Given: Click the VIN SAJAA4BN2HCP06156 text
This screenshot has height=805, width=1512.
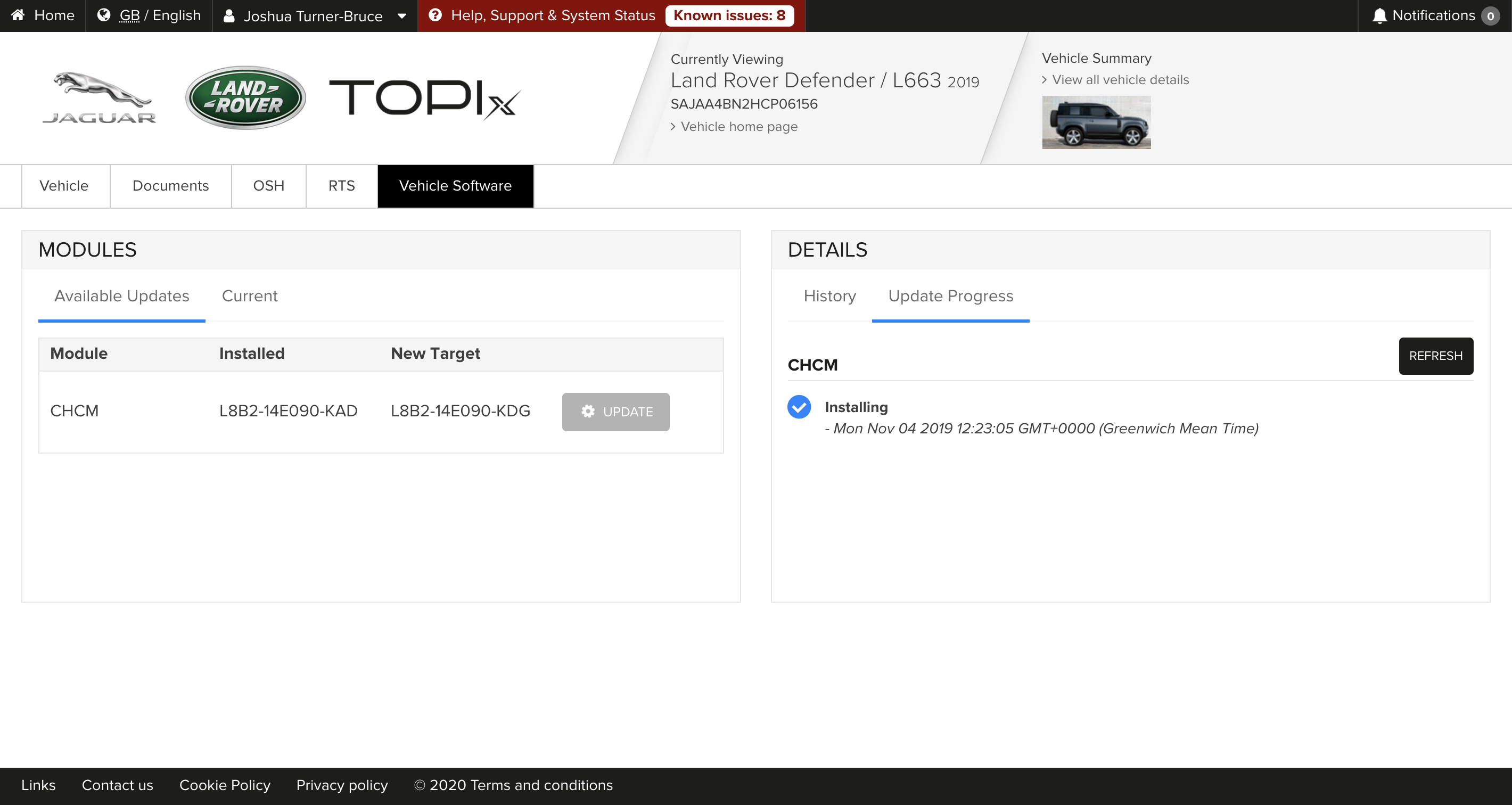Looking at the screenshot, I should [x=744, y=104].
